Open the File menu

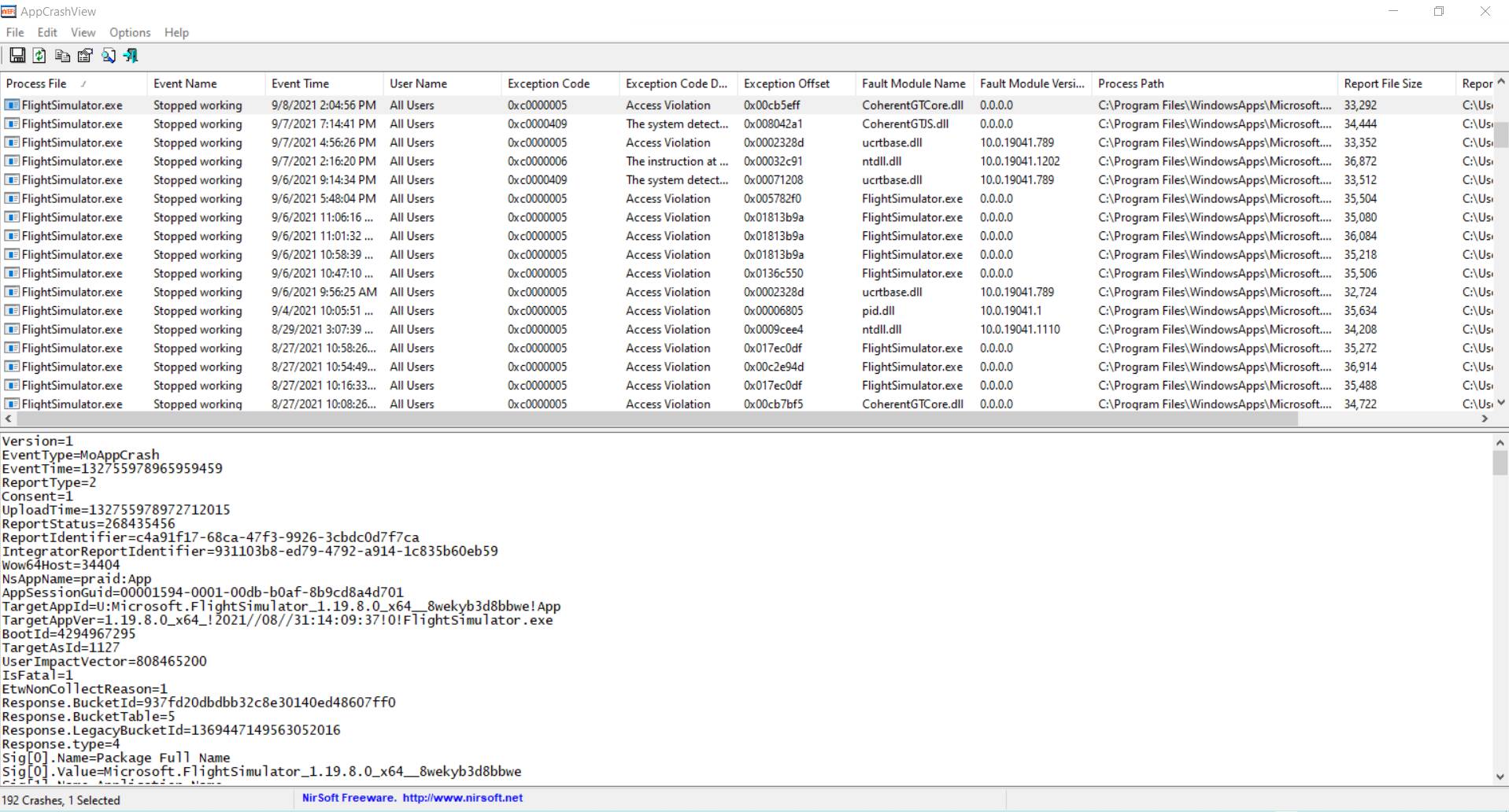pyautogui.click(x=15, y=32)
